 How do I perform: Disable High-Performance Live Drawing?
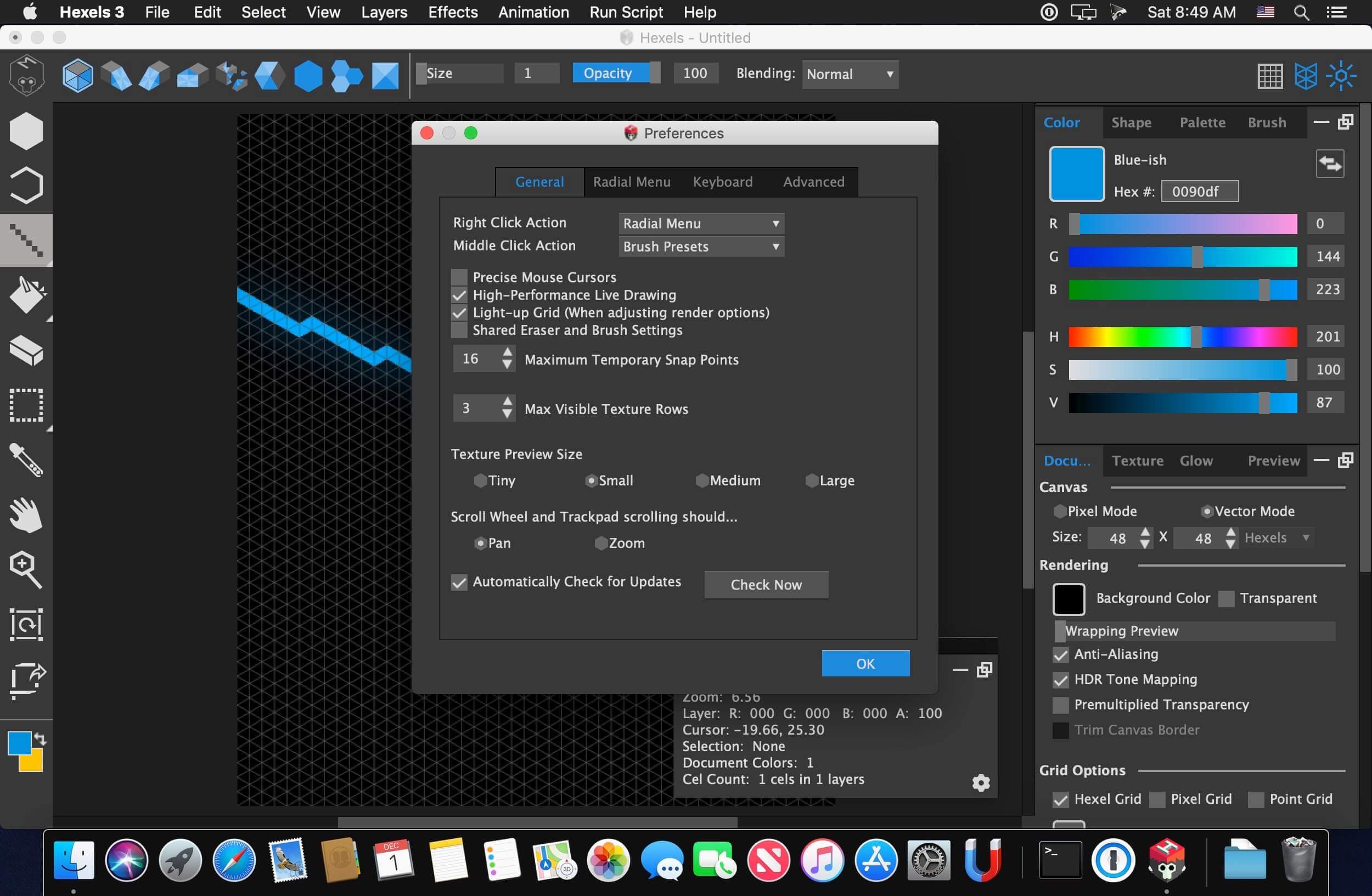click(459, 295)
